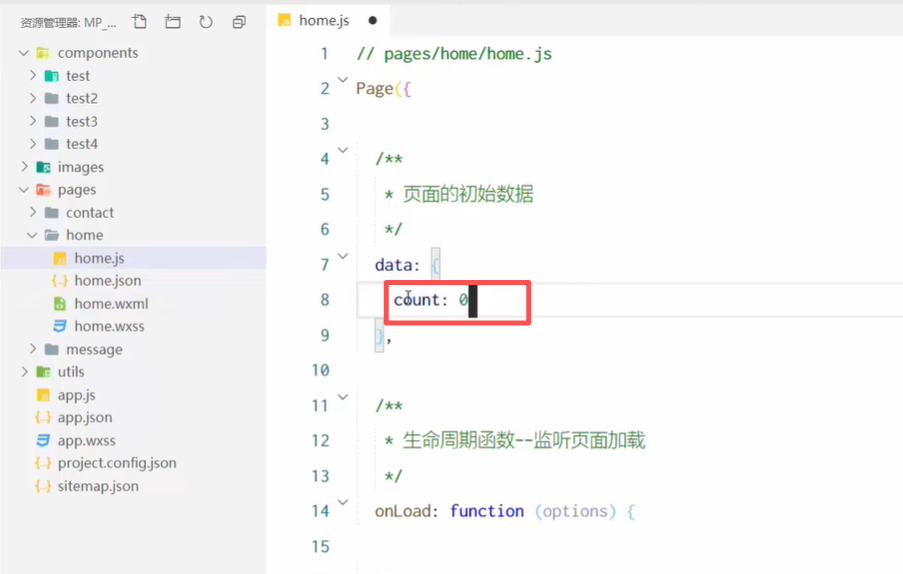This screenshot has height=574, width=903.
Task: Expand the utils folder chevron
Action: [x=24, y=371]
